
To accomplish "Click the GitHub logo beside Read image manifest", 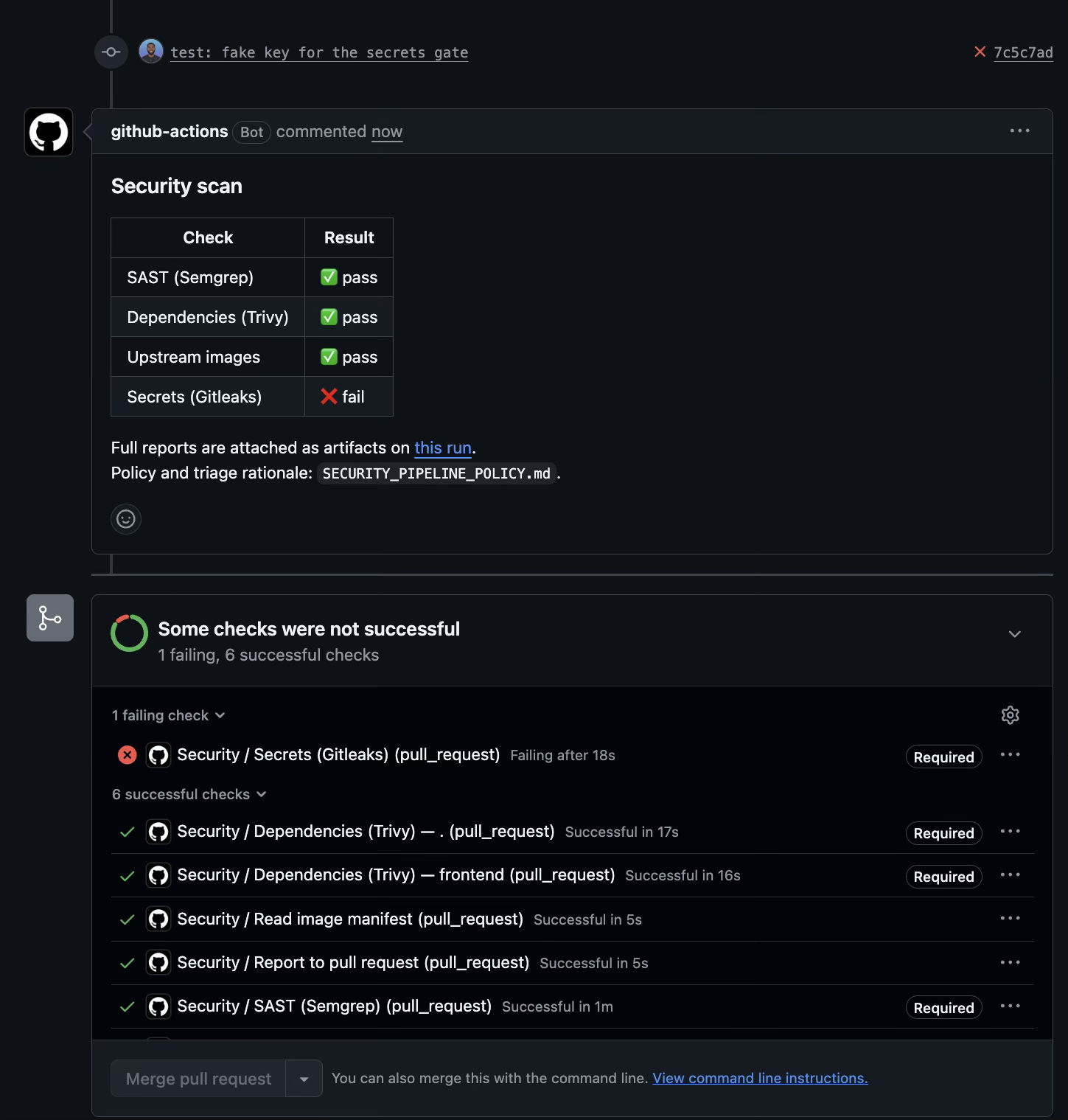I will tap(158, 919).
